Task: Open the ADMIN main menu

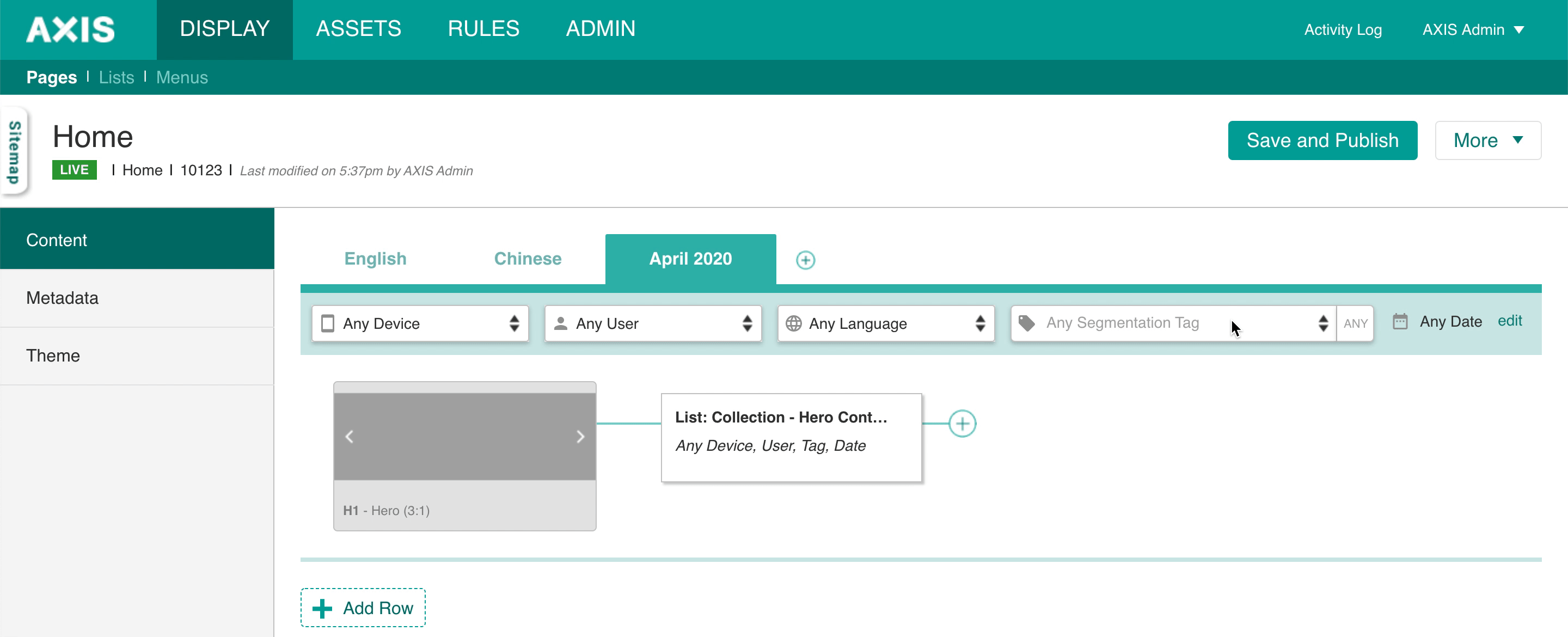Action: pyautogui.click(x=600, y=29)
